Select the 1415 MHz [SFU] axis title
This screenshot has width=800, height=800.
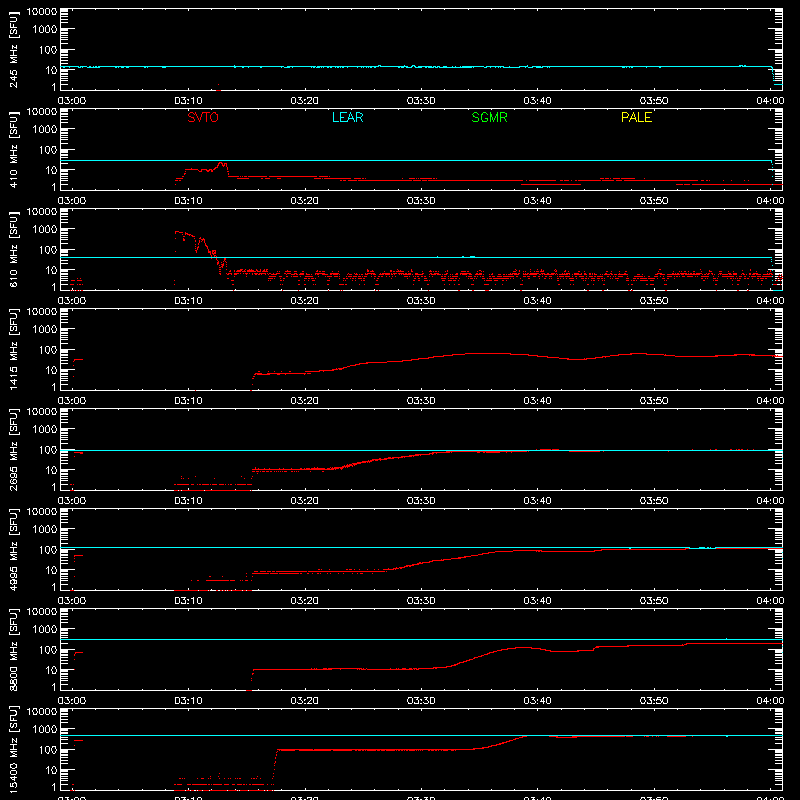pos(13,349)
